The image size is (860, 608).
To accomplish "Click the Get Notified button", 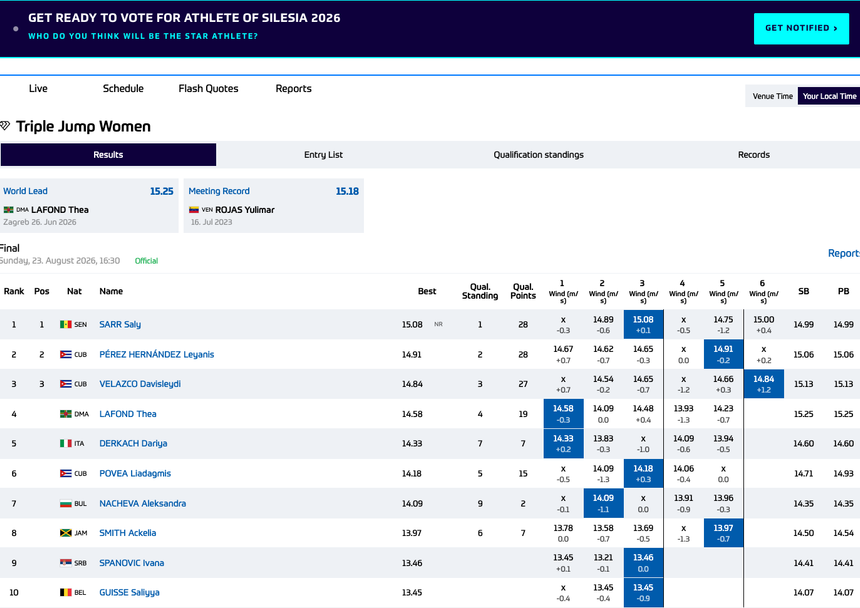I will pyautogui.click(x=801, y=29).
